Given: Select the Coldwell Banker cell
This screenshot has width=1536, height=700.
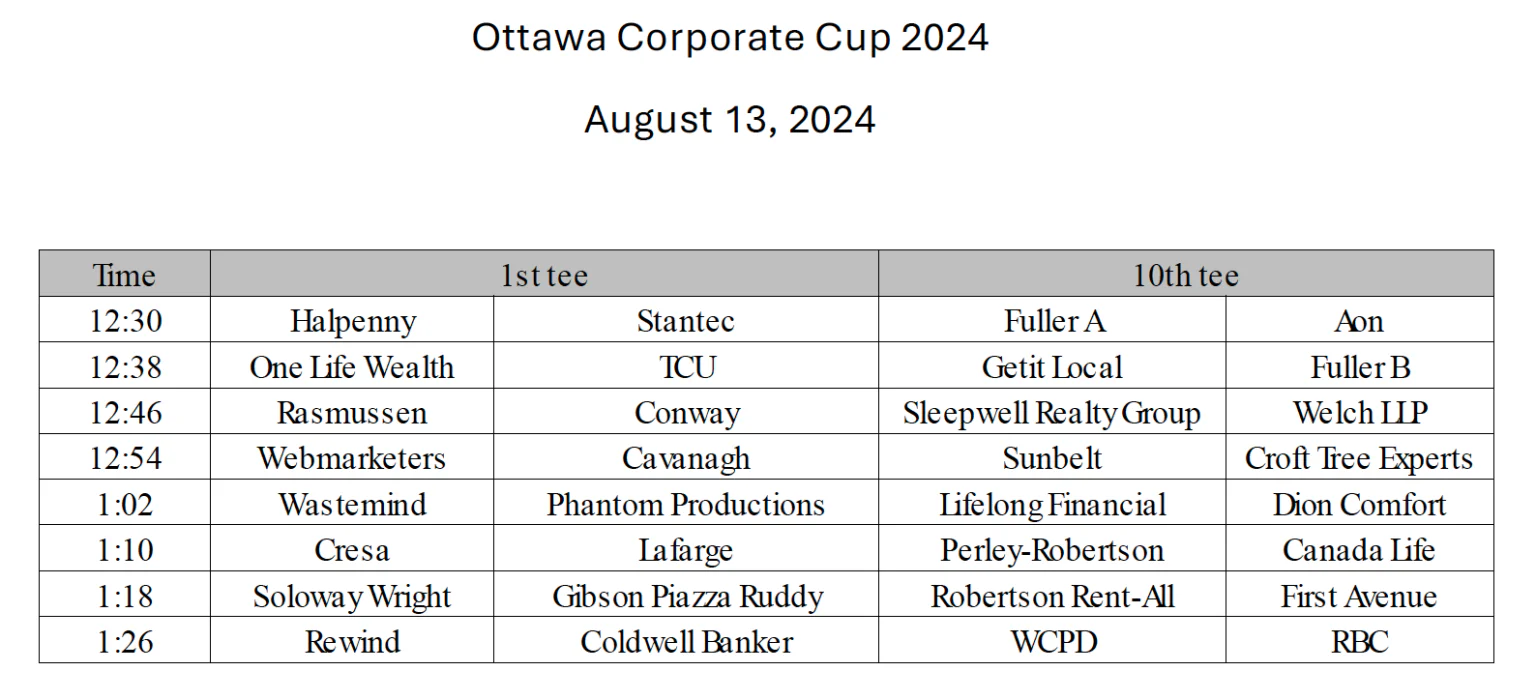Looking at the screenshot, I should tap(685, 642).
